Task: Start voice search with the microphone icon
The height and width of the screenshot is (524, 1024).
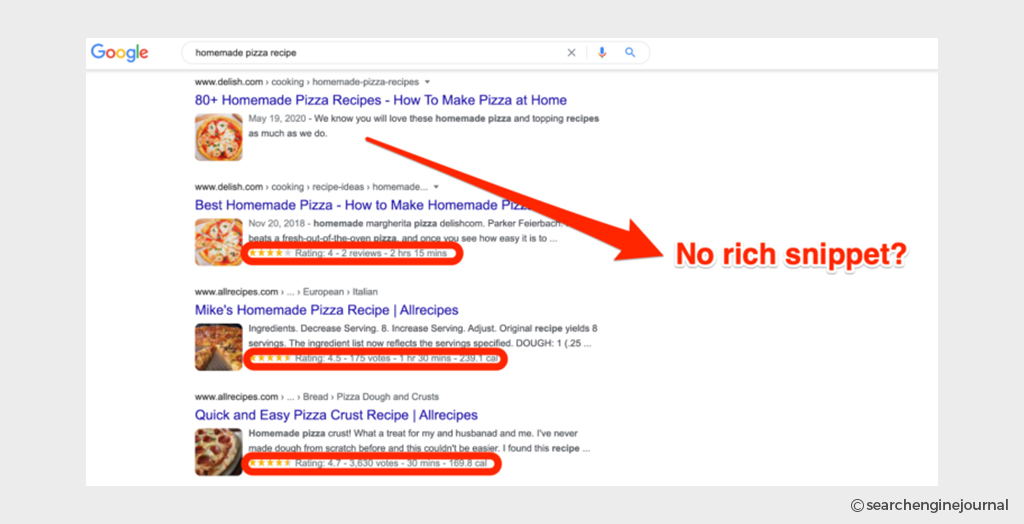Action: (x=602, y=53)
